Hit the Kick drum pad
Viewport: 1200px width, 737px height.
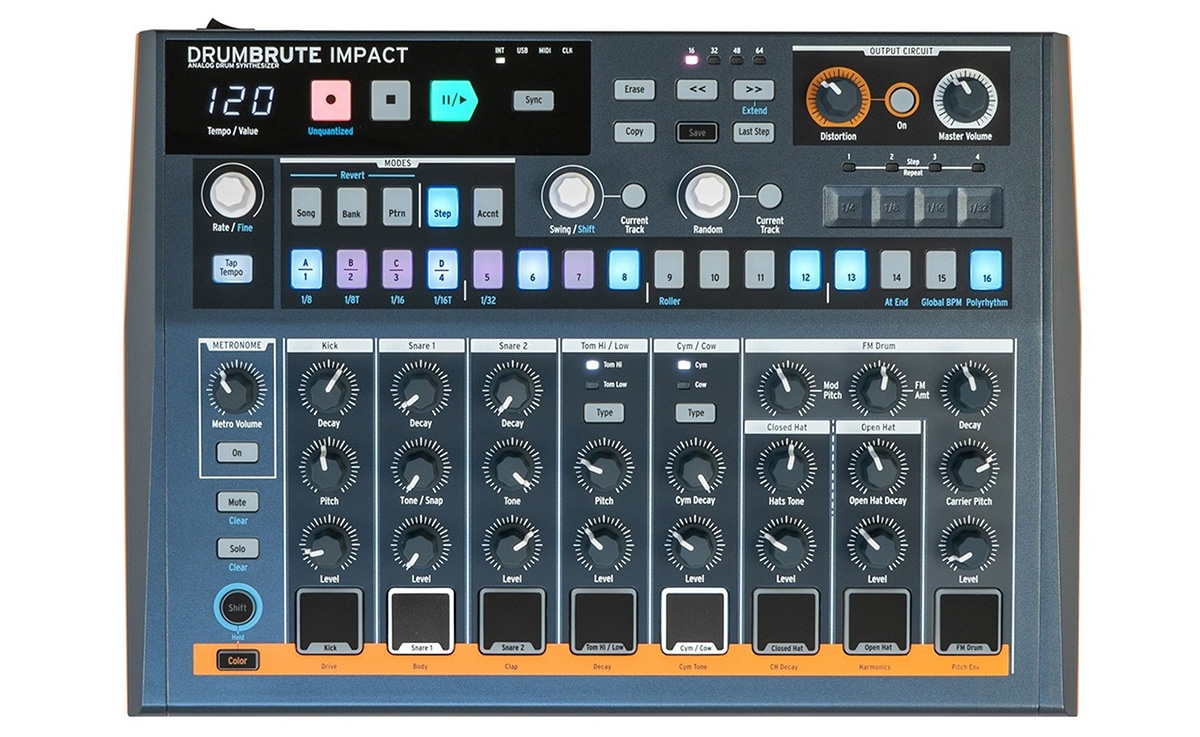(x=328, y=622)
